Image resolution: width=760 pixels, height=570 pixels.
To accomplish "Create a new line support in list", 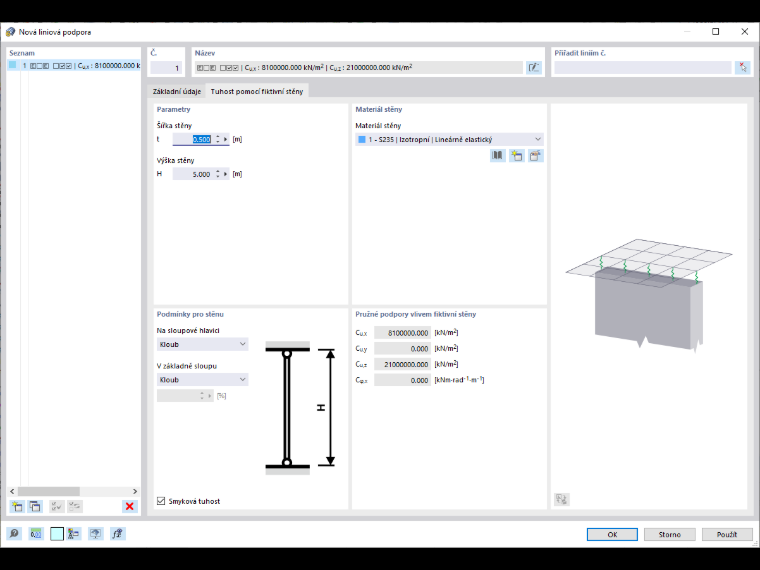I will [17, 507].
